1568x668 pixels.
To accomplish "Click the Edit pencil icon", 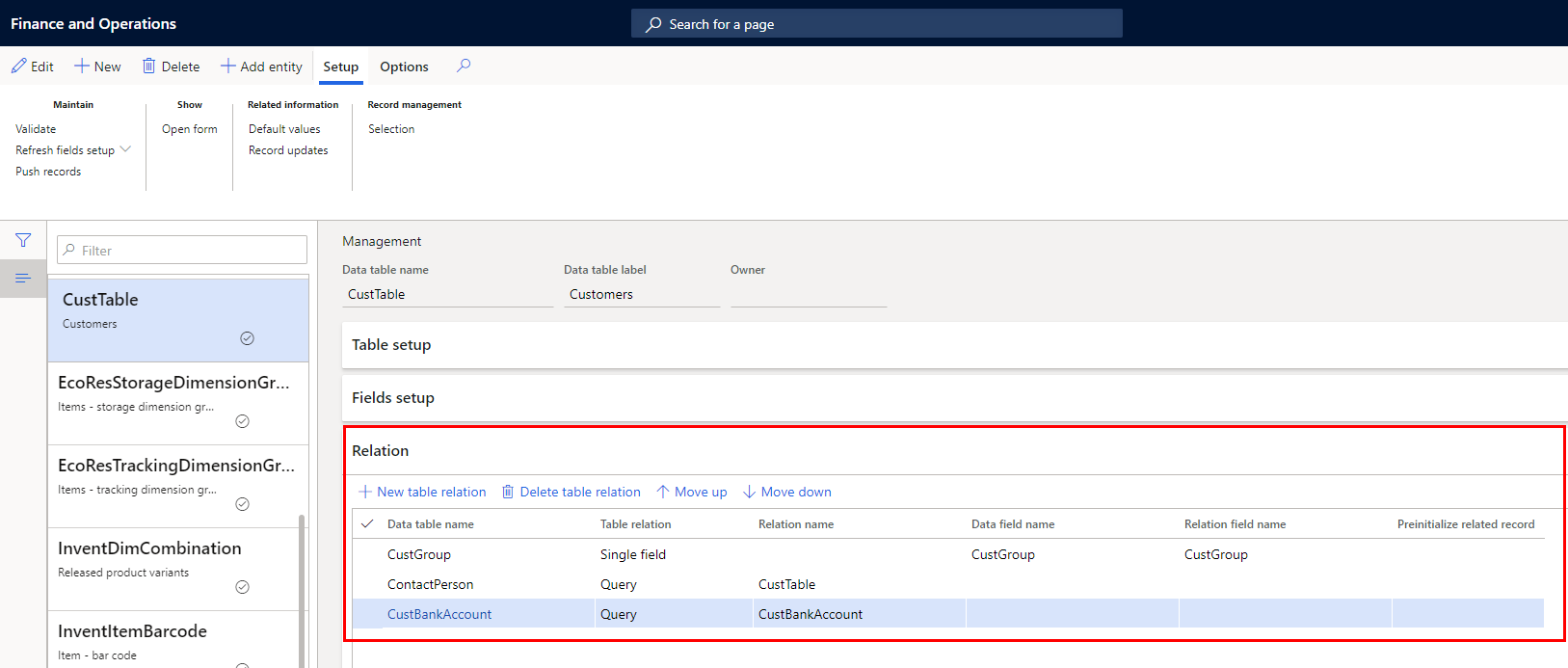I will click(19, 67).
